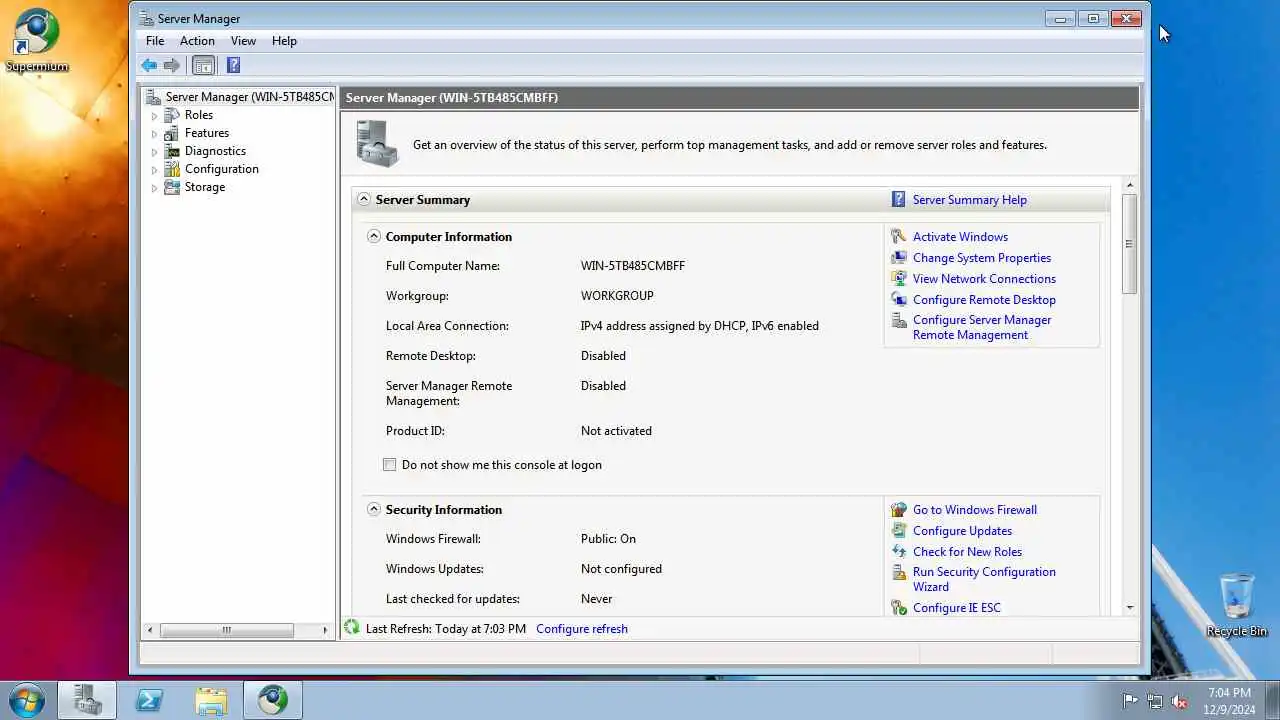1280x720 pixels.
Task: Open Server Manager from the taskbar
Action: [x=87, y=700]
